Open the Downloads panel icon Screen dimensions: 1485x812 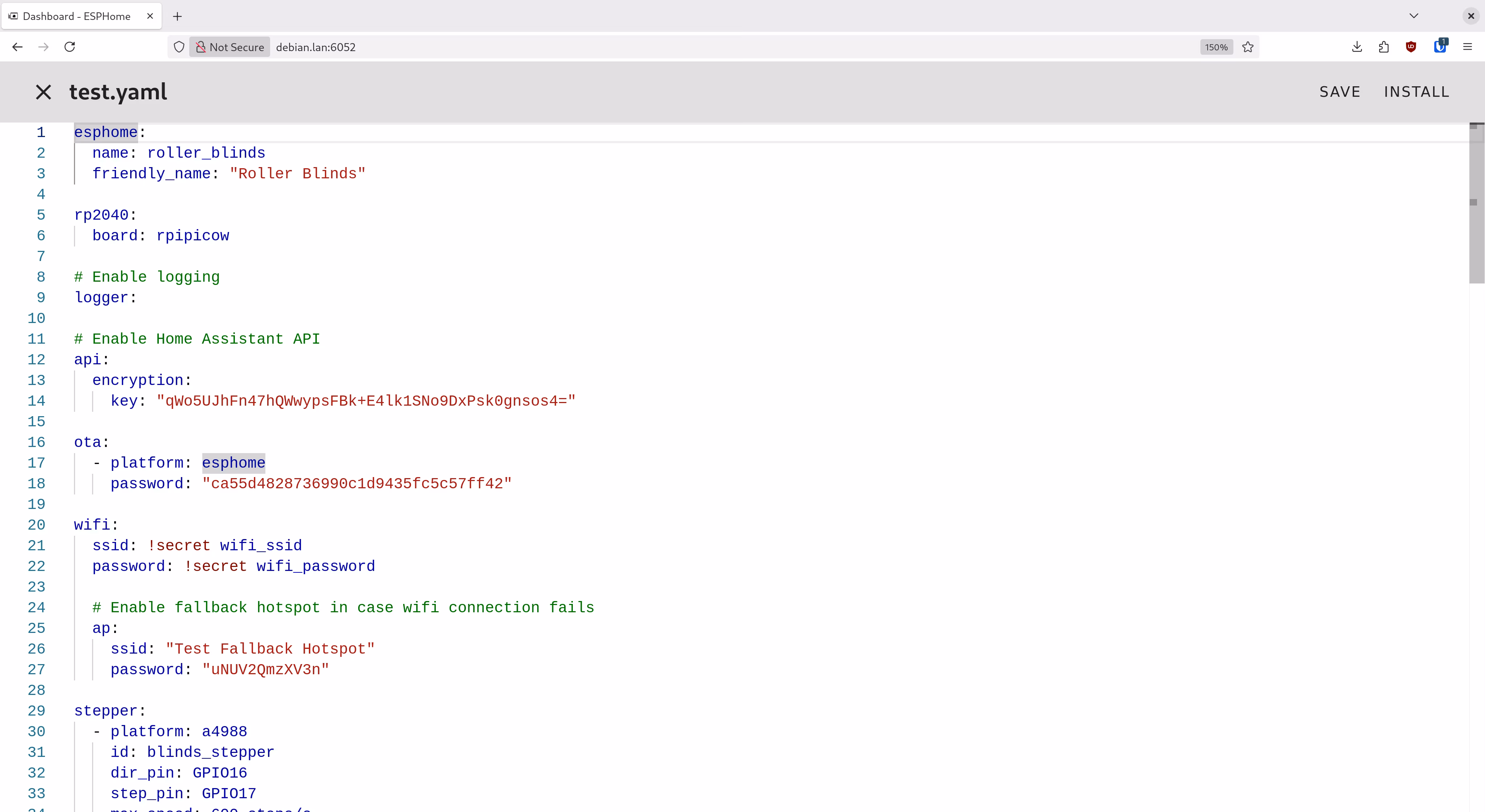point(1357,47)
